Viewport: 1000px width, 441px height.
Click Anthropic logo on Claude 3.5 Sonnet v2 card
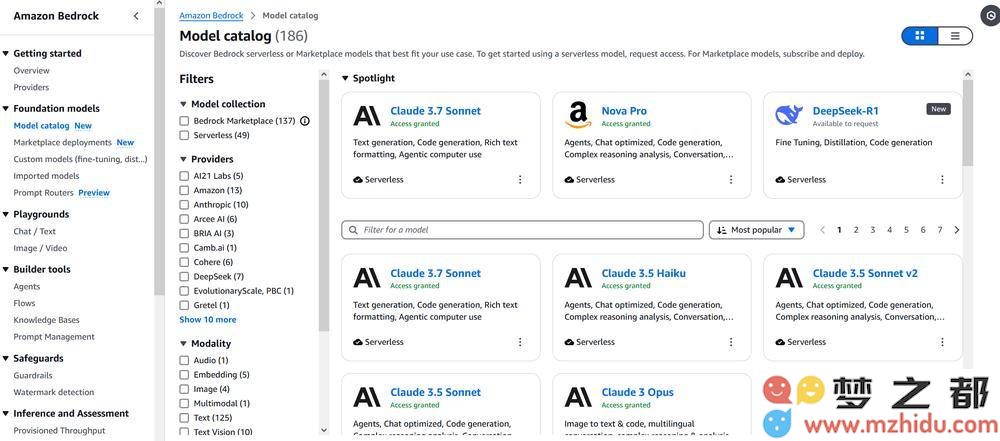(789, 278)
